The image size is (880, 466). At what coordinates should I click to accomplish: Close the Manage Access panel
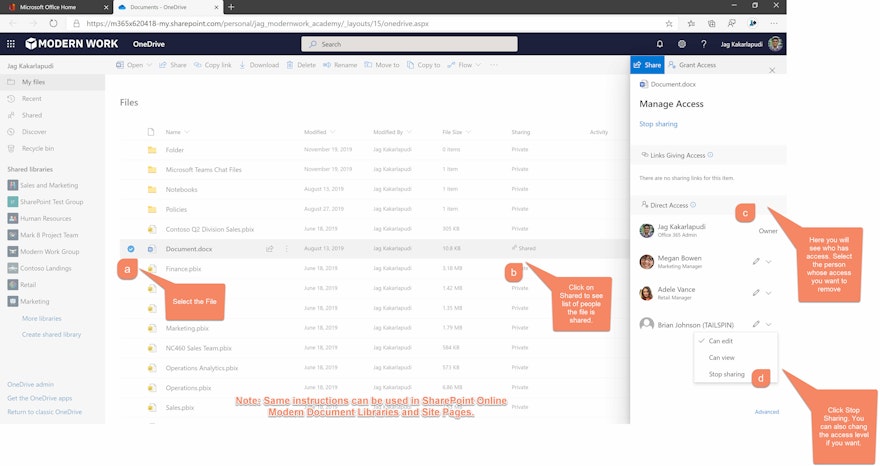(772, 71)
